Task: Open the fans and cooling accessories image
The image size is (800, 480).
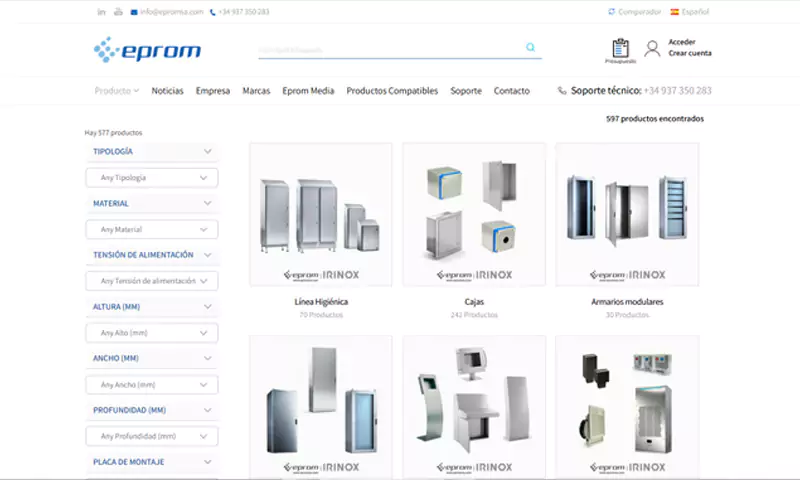Action: [x=627, y=407]
